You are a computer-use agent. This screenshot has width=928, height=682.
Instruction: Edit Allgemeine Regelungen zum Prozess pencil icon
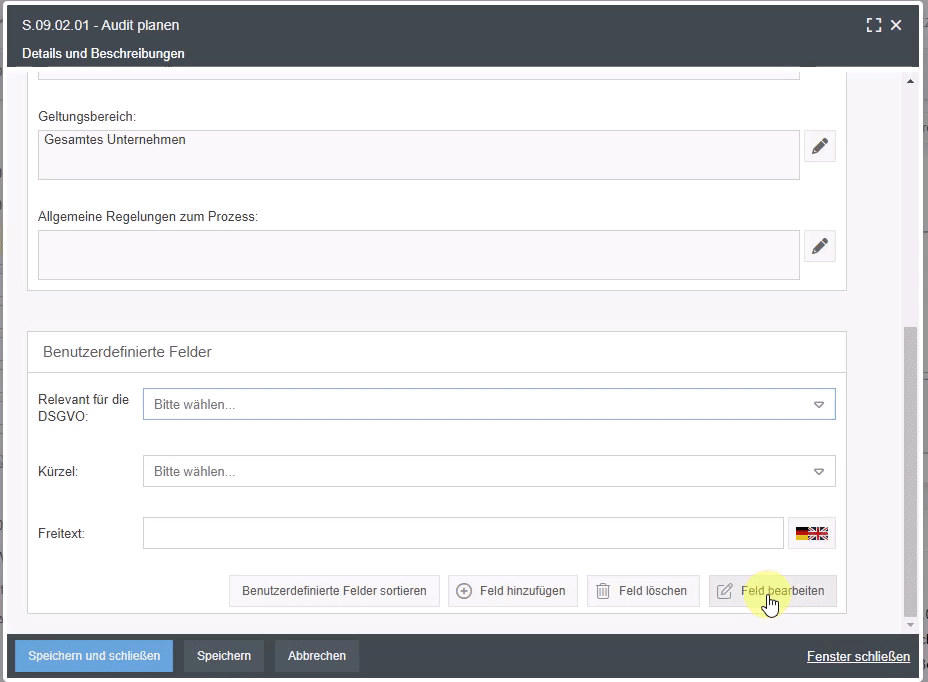coord(820,246)
